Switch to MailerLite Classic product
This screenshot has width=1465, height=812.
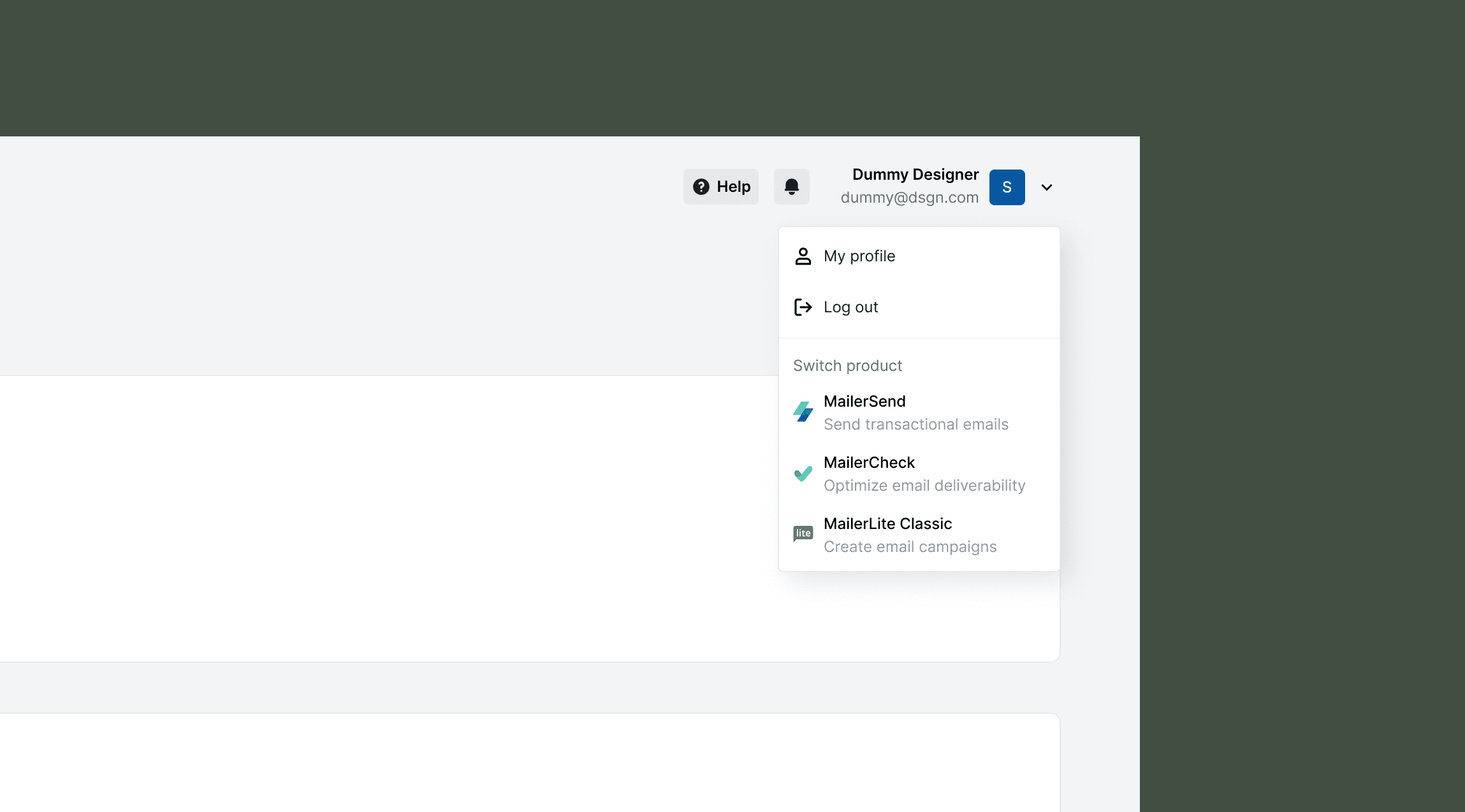[887, 524]
